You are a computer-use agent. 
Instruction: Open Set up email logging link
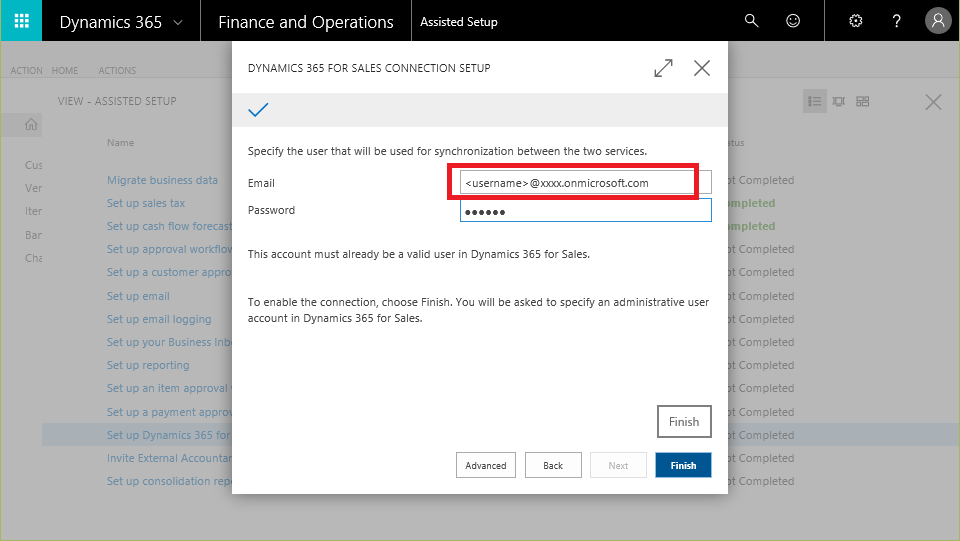pyautogui.click(x=159, y=319)
